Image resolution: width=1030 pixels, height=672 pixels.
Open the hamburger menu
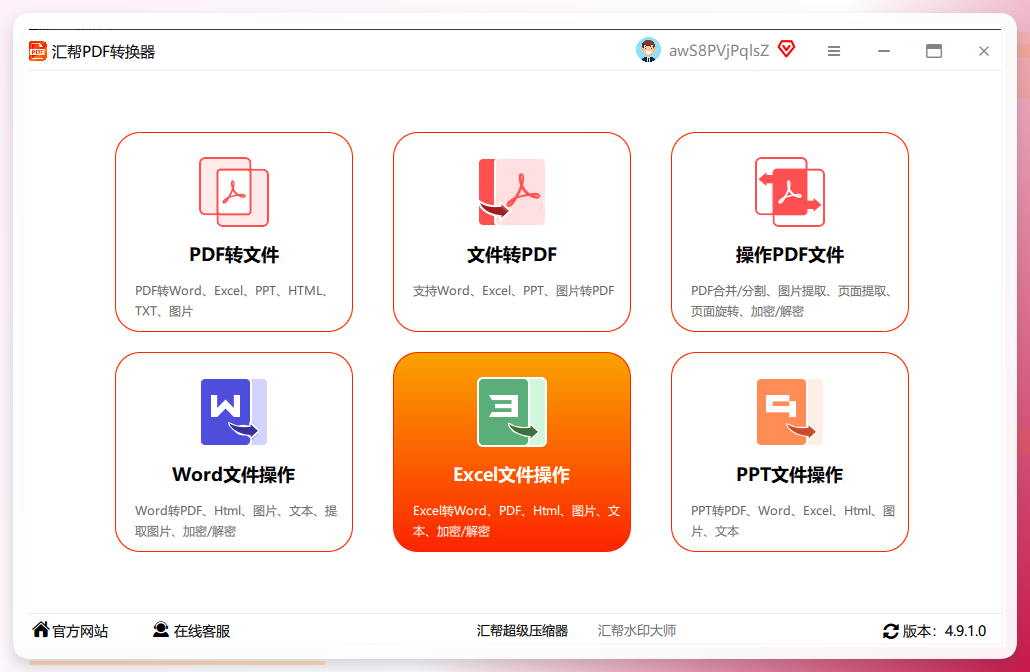pyautogui.click(x=834, y=51)
